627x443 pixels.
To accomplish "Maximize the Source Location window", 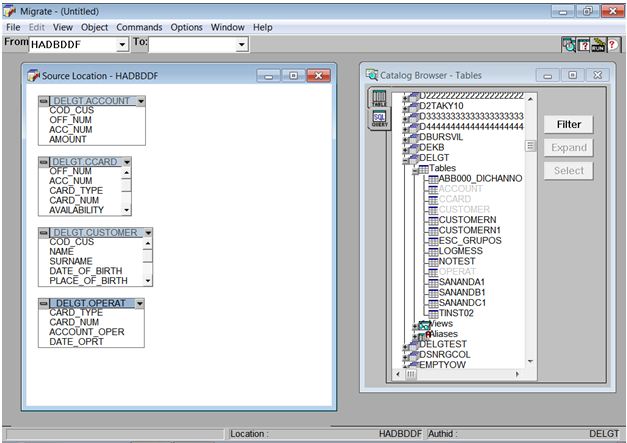I will click(x=294, y=75).
